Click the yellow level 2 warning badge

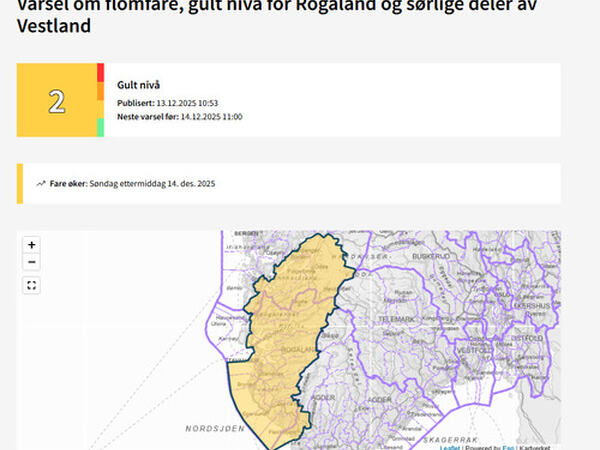pos(57,101)
